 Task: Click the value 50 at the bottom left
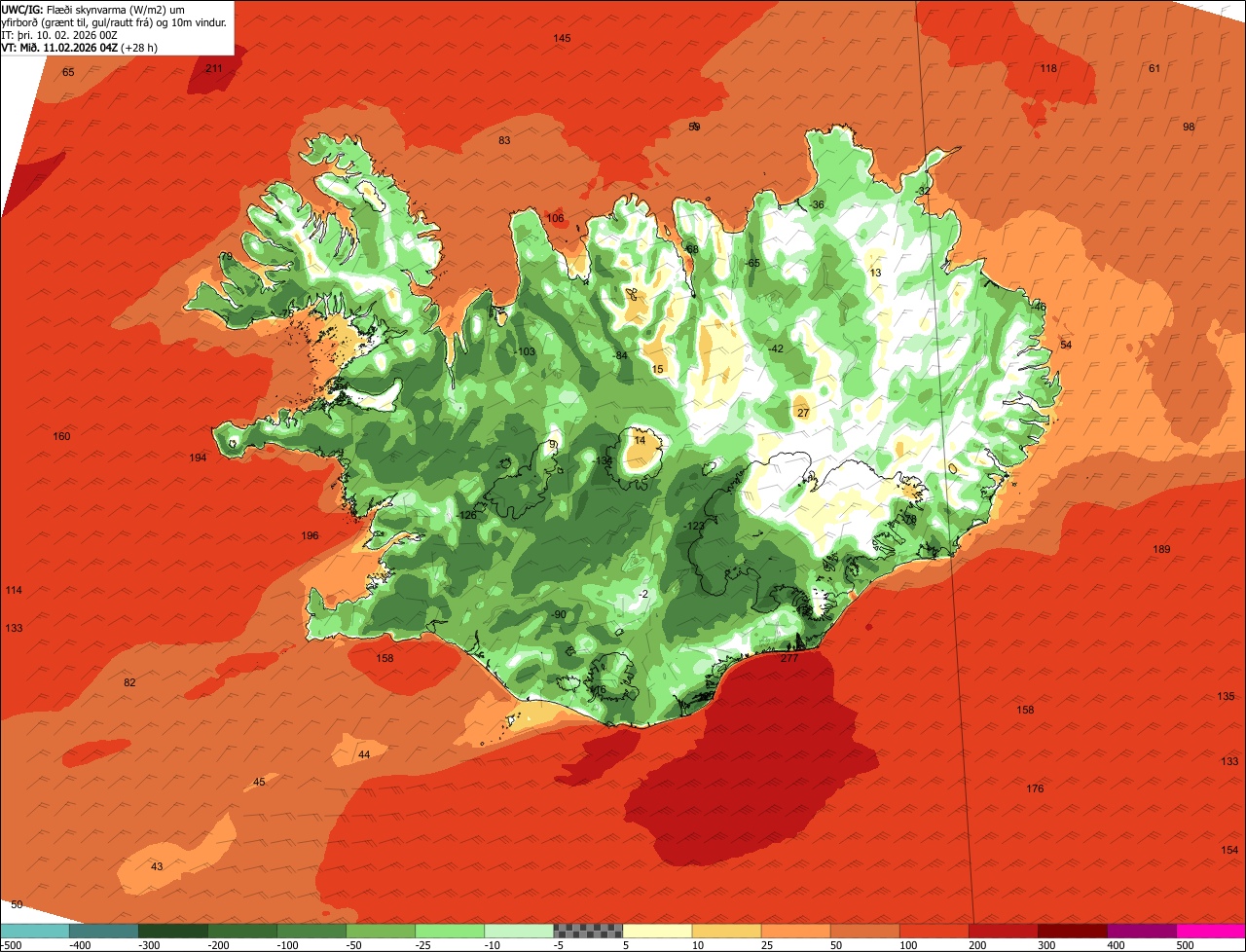[17, 905]
